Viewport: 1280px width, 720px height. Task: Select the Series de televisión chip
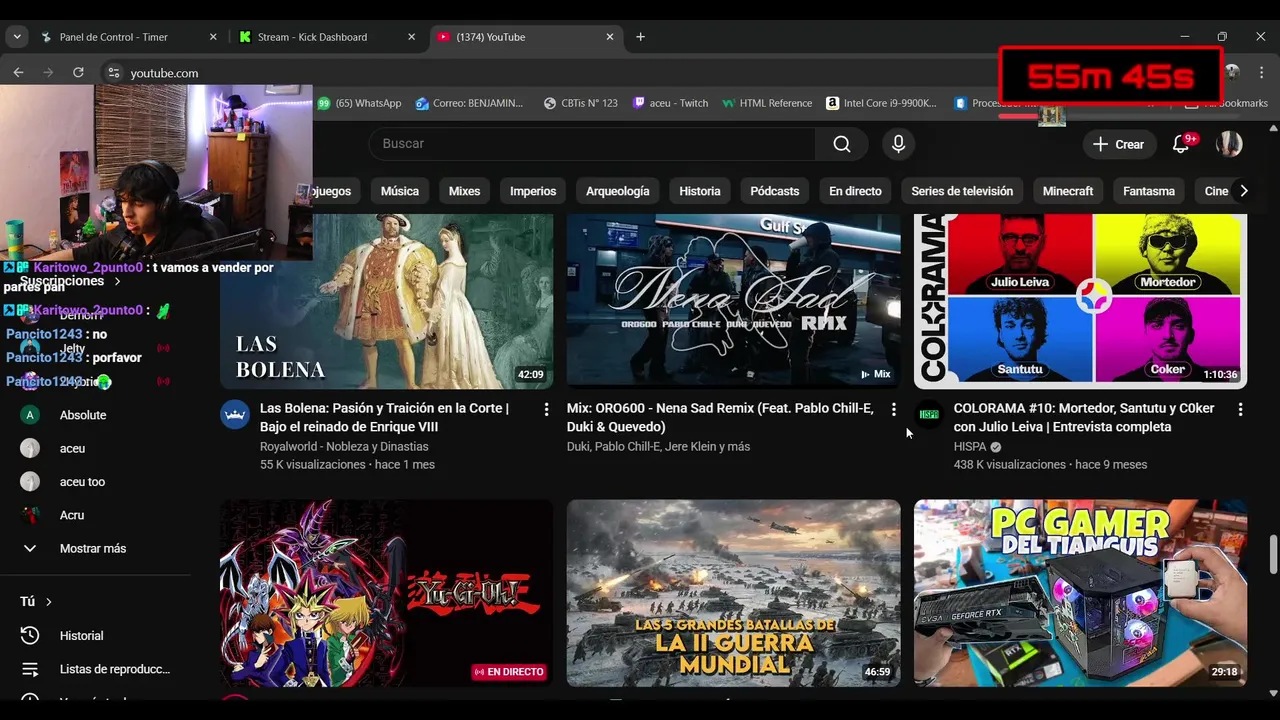[962, 191]
